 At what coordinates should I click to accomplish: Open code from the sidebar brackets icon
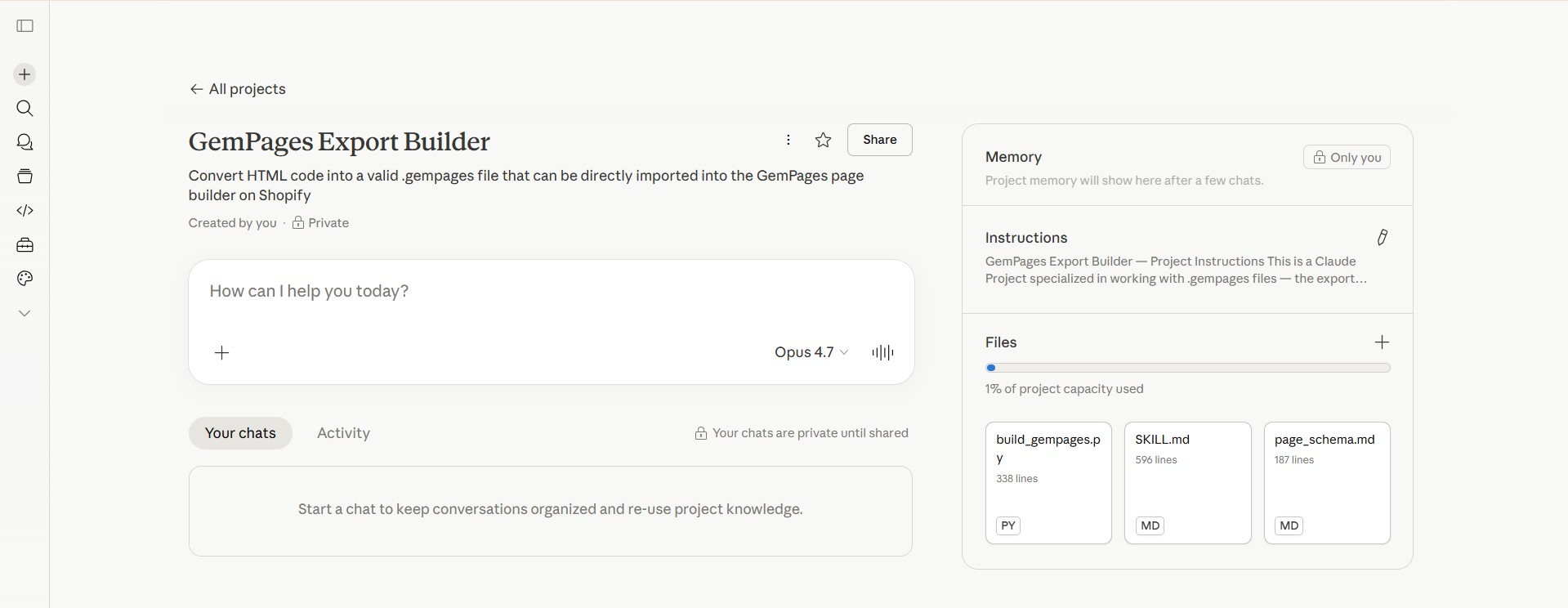25,211
